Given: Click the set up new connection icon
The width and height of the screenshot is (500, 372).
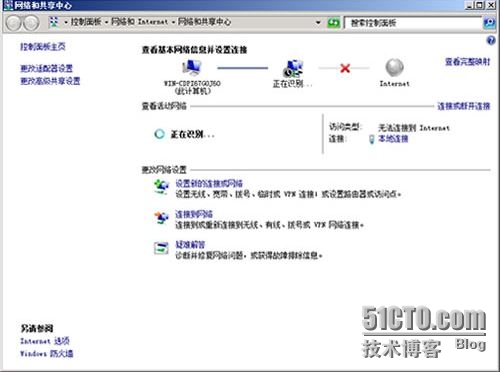Looking at the screenshot, I should (x=161, y=187).
